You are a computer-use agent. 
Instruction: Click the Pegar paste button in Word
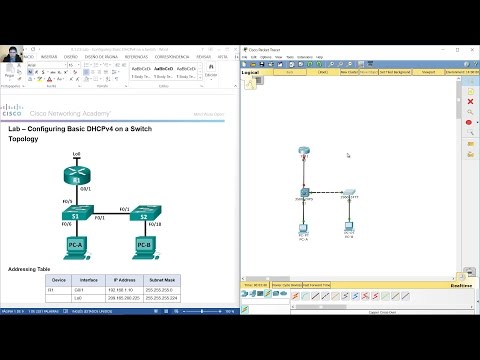(9, 72)
